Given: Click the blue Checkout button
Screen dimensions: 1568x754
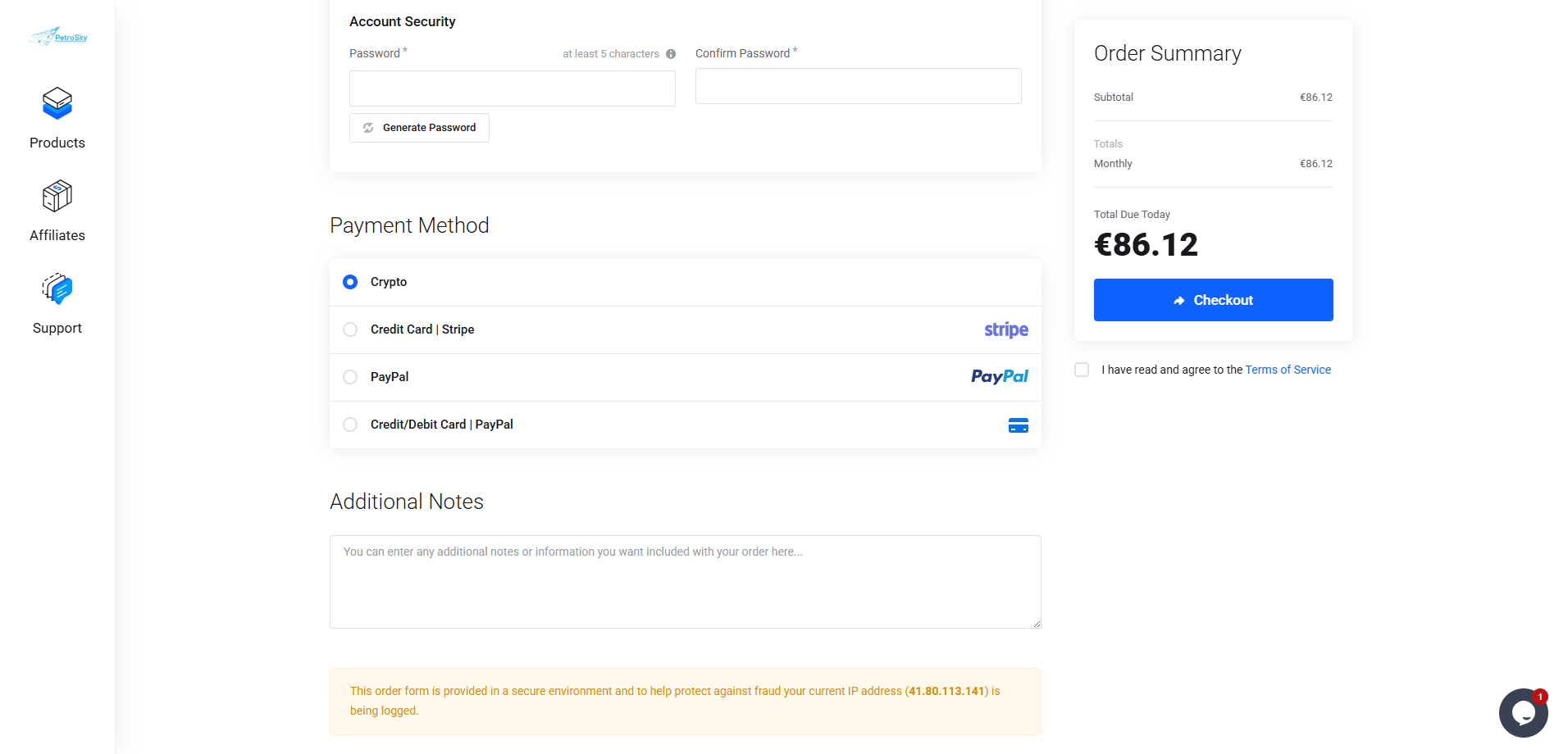Looking at the screenshot, I should 1213,300.
